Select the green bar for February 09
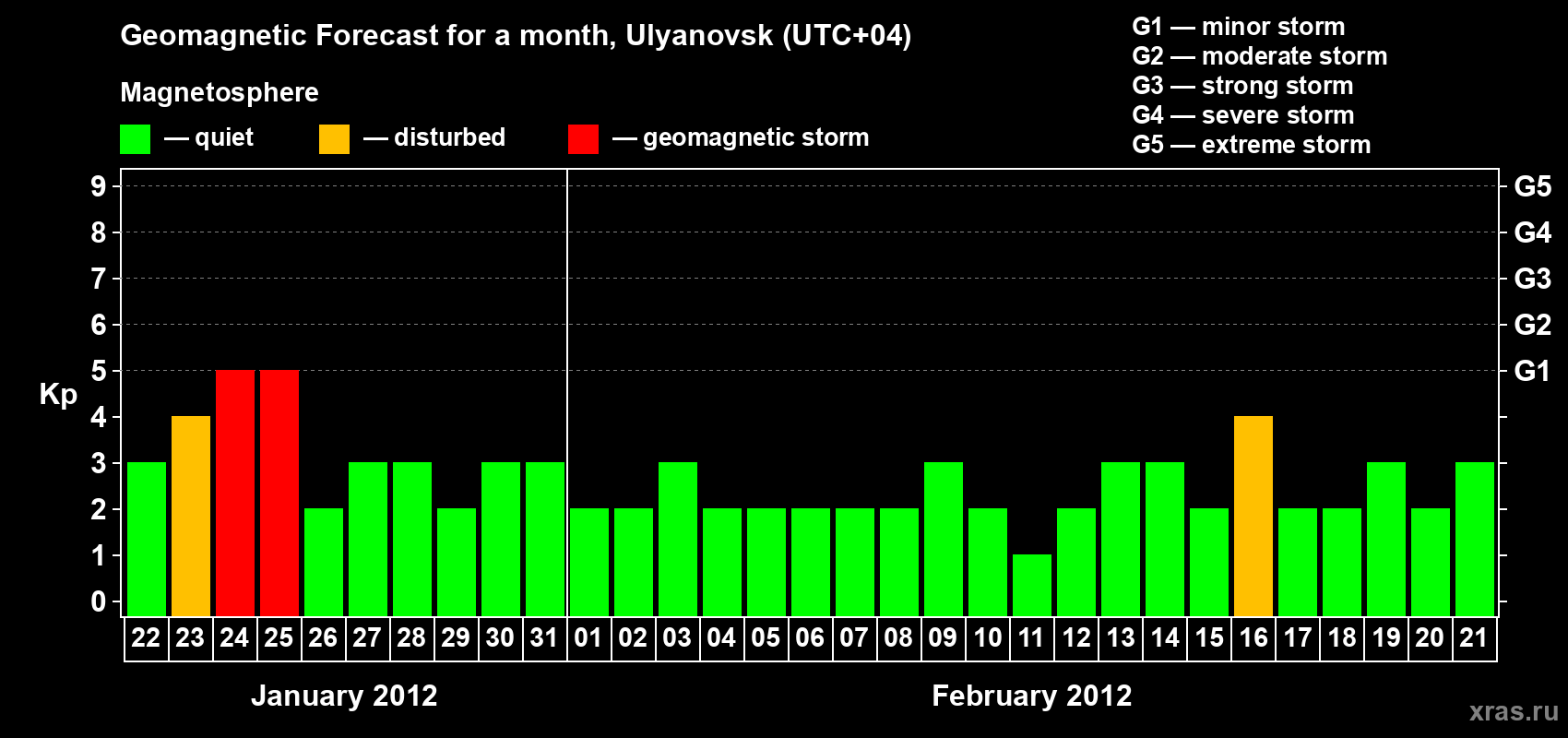The width and height of the screenshot is (1568, 738). point(944,539)
